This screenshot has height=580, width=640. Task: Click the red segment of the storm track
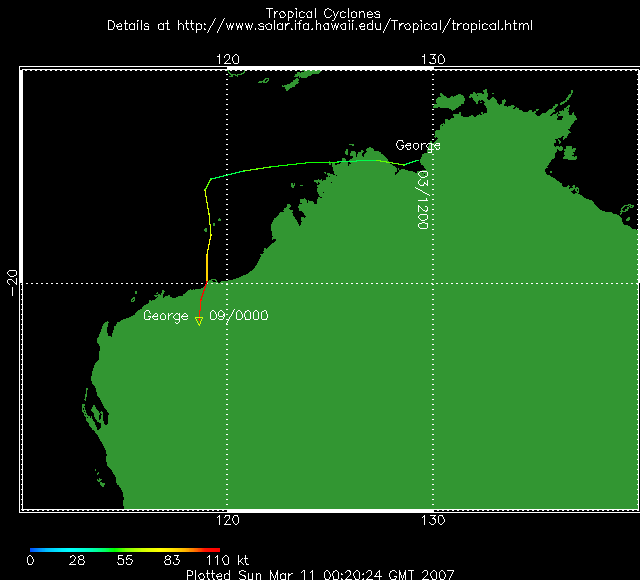click(x=202, y=297)
